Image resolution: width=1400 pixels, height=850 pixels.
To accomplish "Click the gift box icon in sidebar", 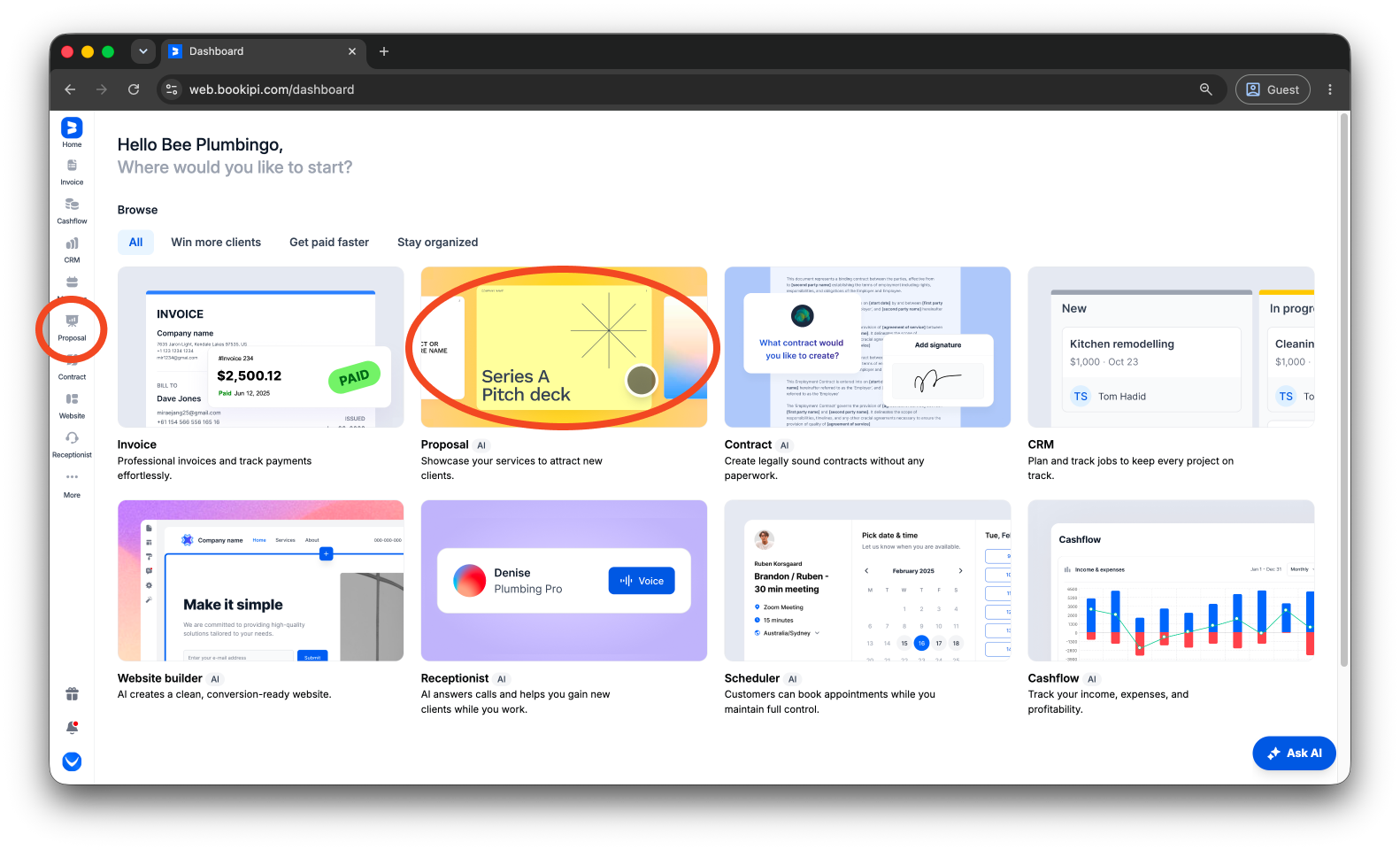I will (72, 694).
